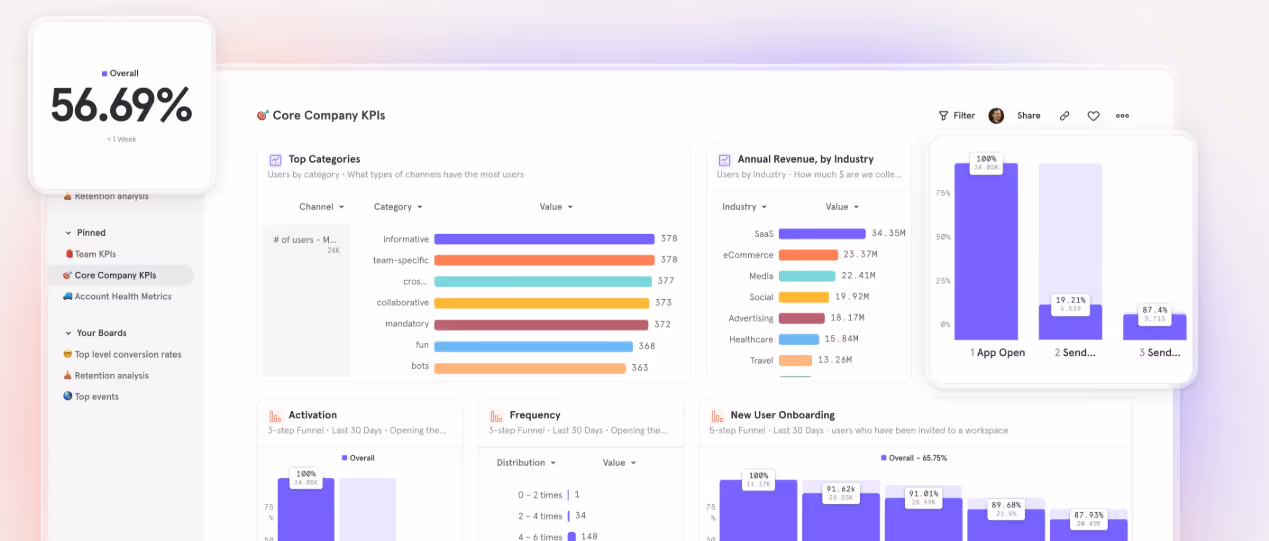The height and width of the screenshot is (541, 1269).
Task: Open the Channel column dropdown
Action: click(x=322, y=207)
